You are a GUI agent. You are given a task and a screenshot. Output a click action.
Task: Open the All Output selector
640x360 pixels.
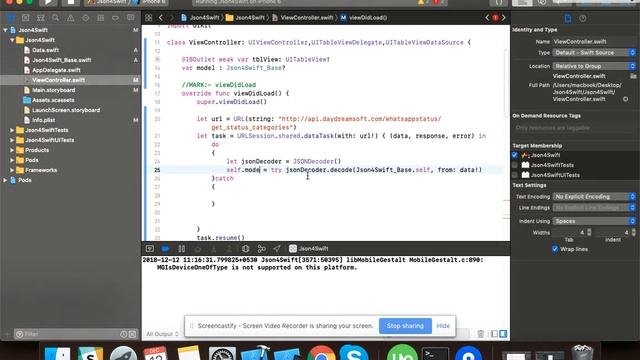point(162,334)
